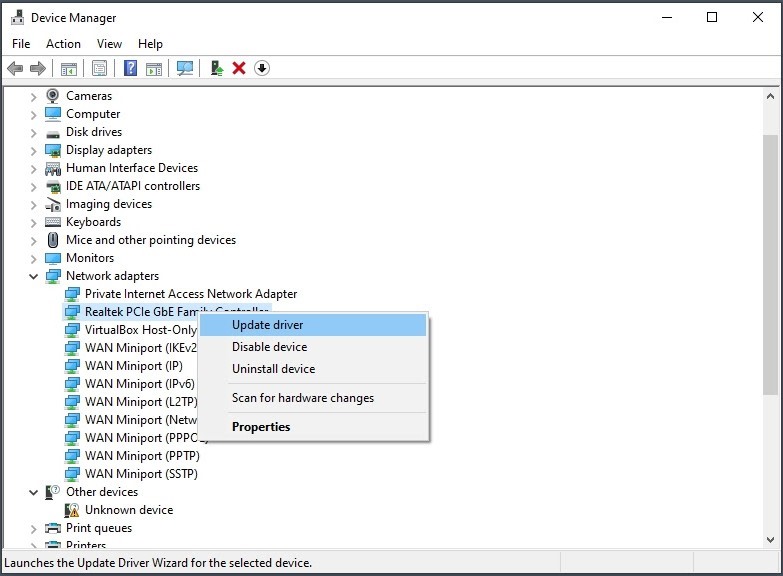Click Update device driver toolbar icon
783x576 pixels.
(216, 68)
